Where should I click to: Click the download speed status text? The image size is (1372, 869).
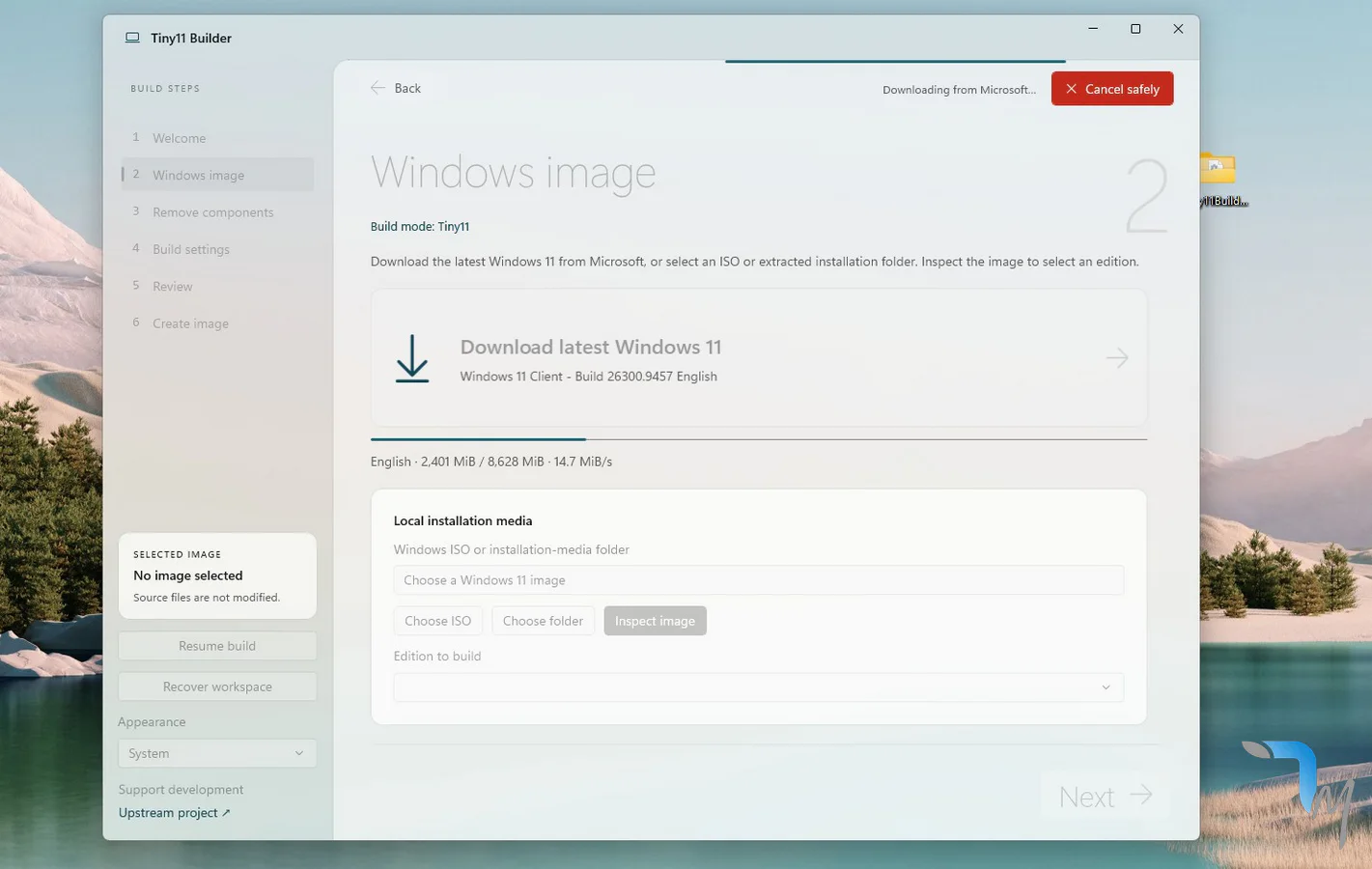[490, 462]
